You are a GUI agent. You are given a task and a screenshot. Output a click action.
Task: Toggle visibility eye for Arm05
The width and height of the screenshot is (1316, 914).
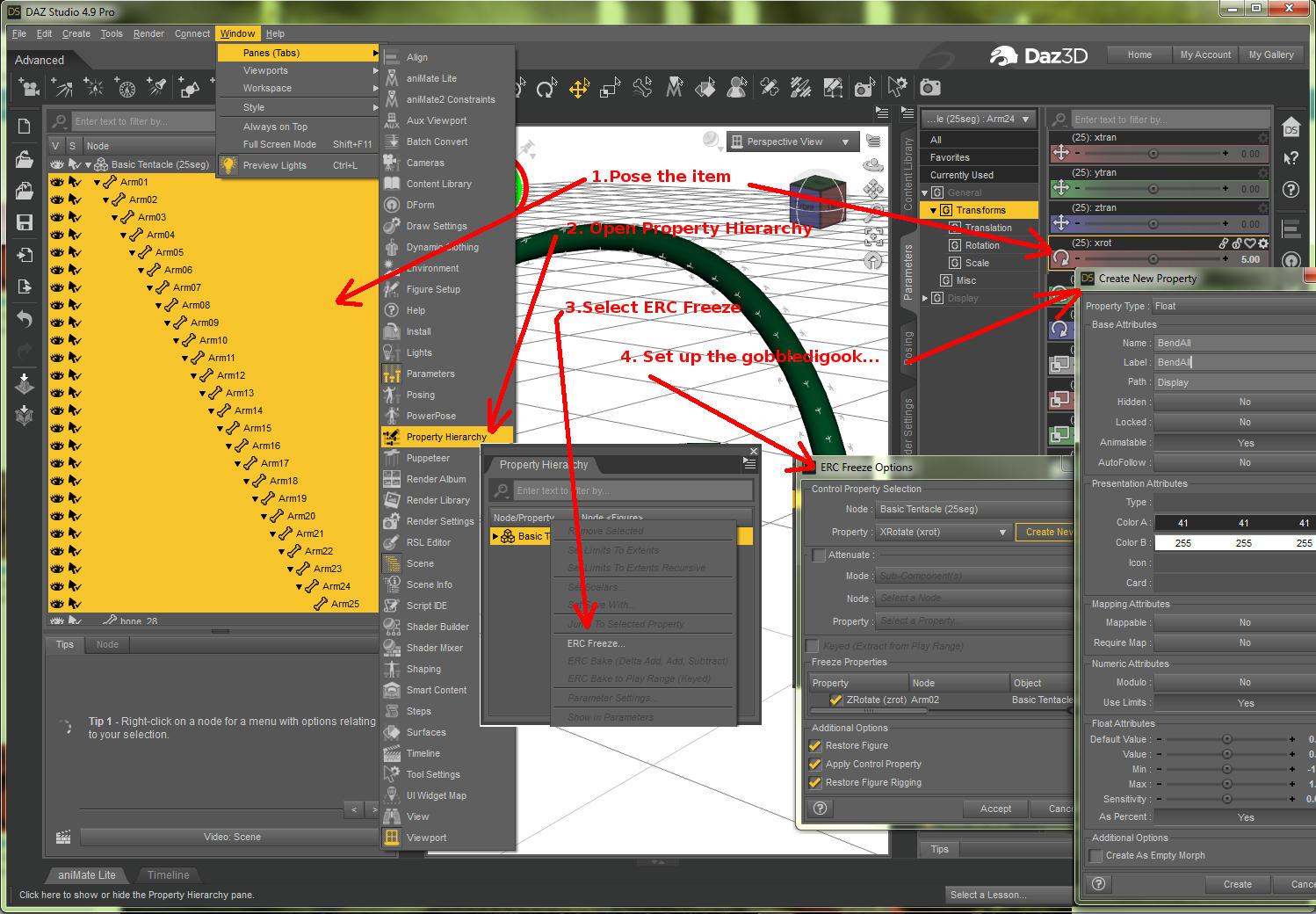pyautogui.click(x=57, y=252)
